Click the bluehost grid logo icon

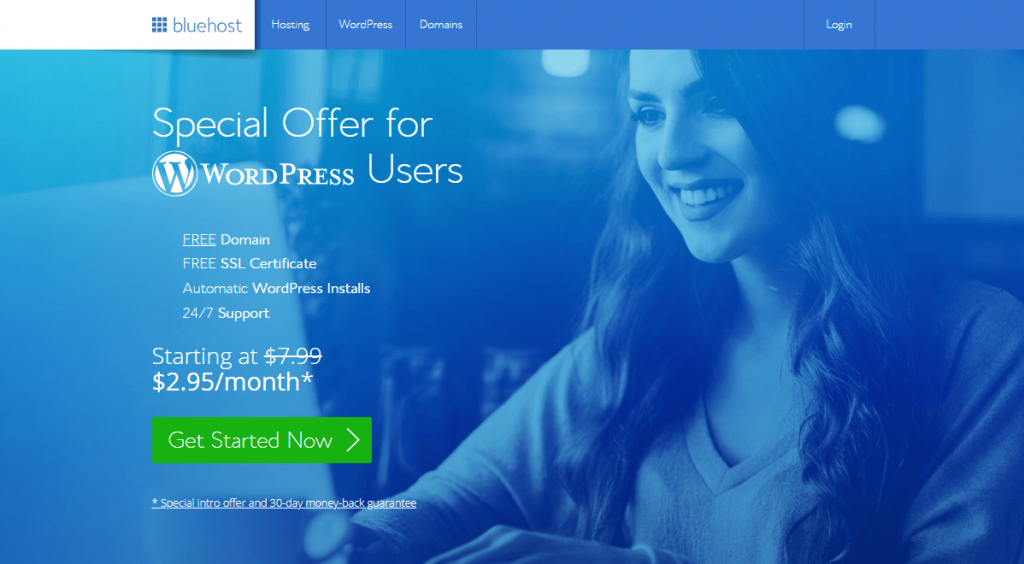[x=159, y=25]
